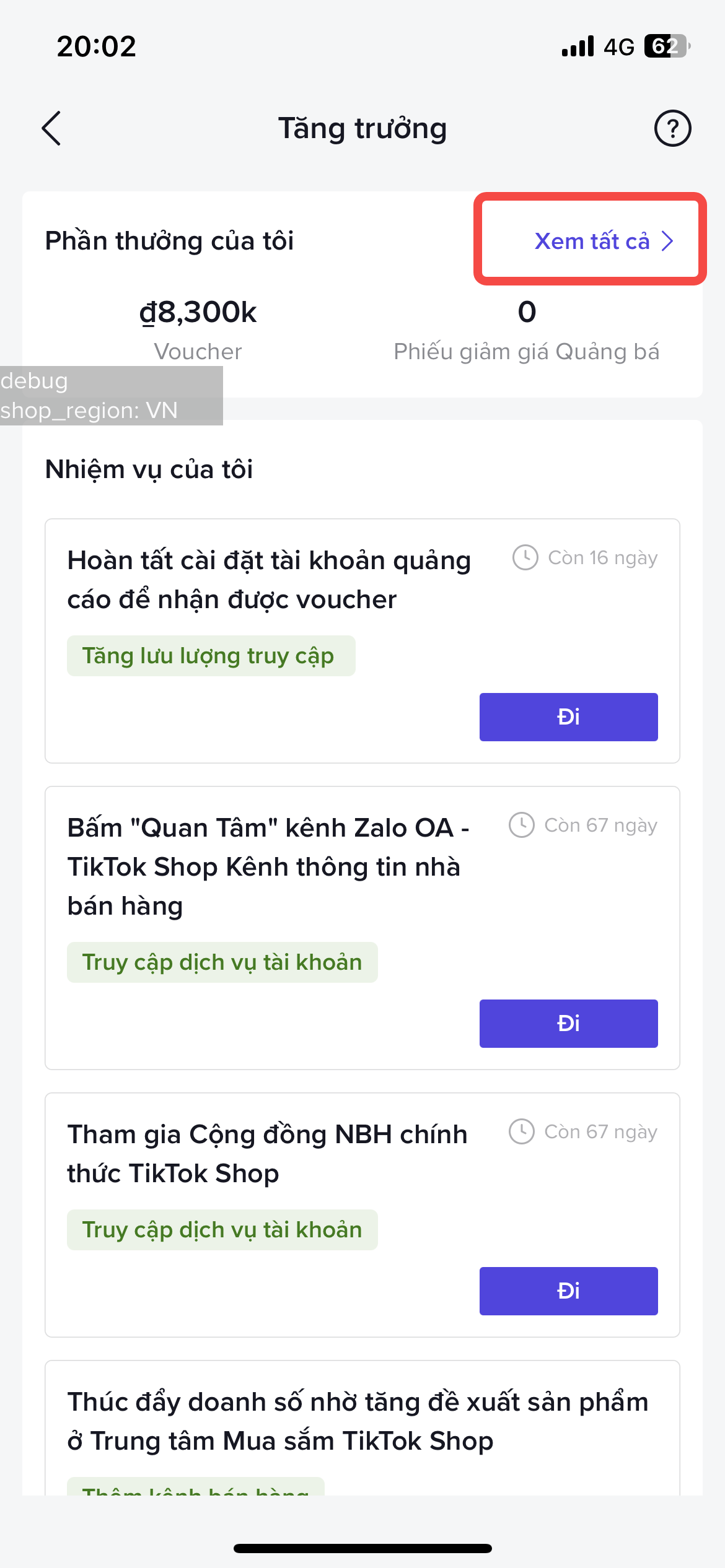Screen dimensions: 725x1568
Task: Tap chevron arrow next to Xem tất cả
Action: click(667, 241)
